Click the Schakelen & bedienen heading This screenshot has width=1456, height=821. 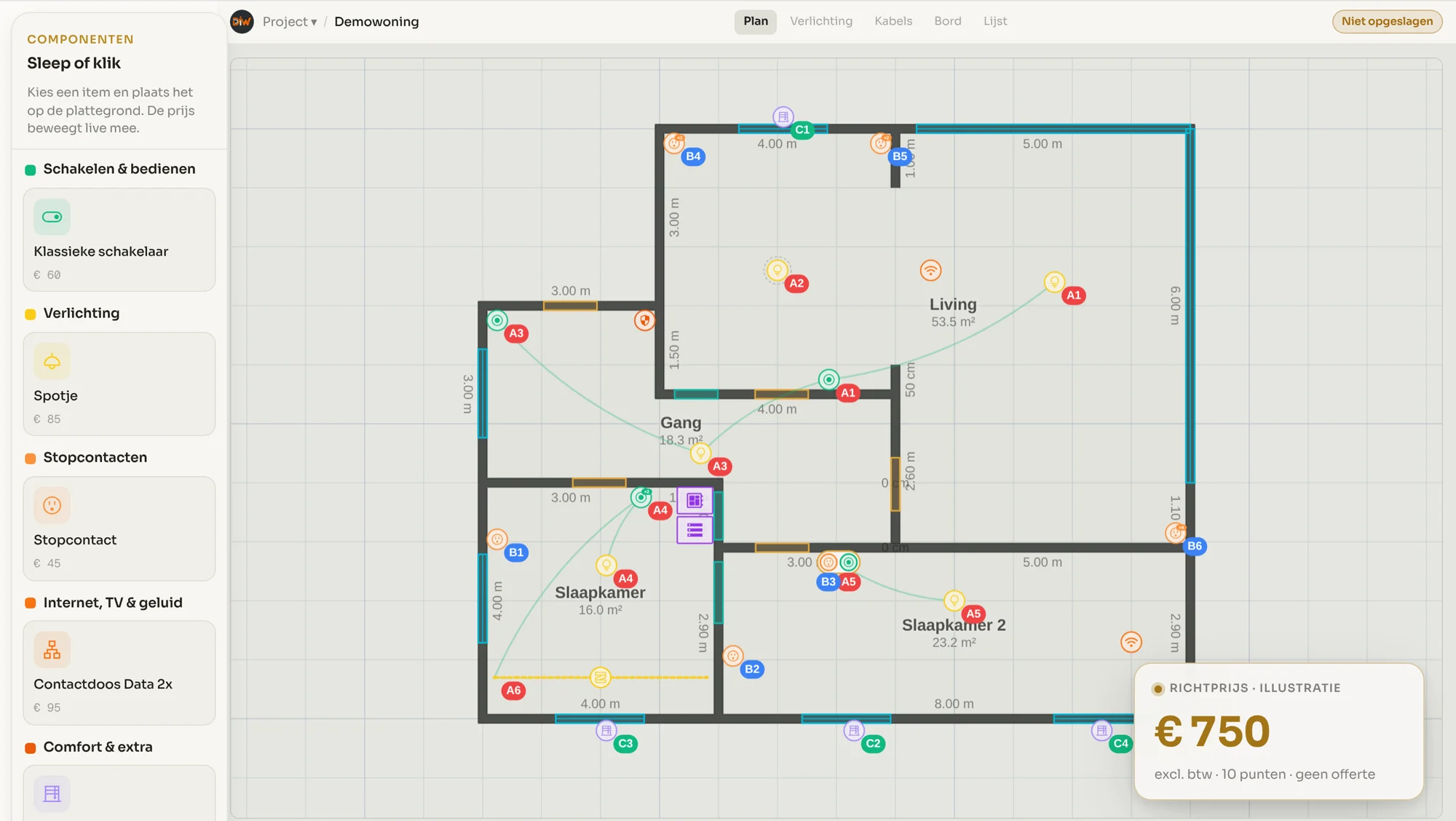click(119, 169)
